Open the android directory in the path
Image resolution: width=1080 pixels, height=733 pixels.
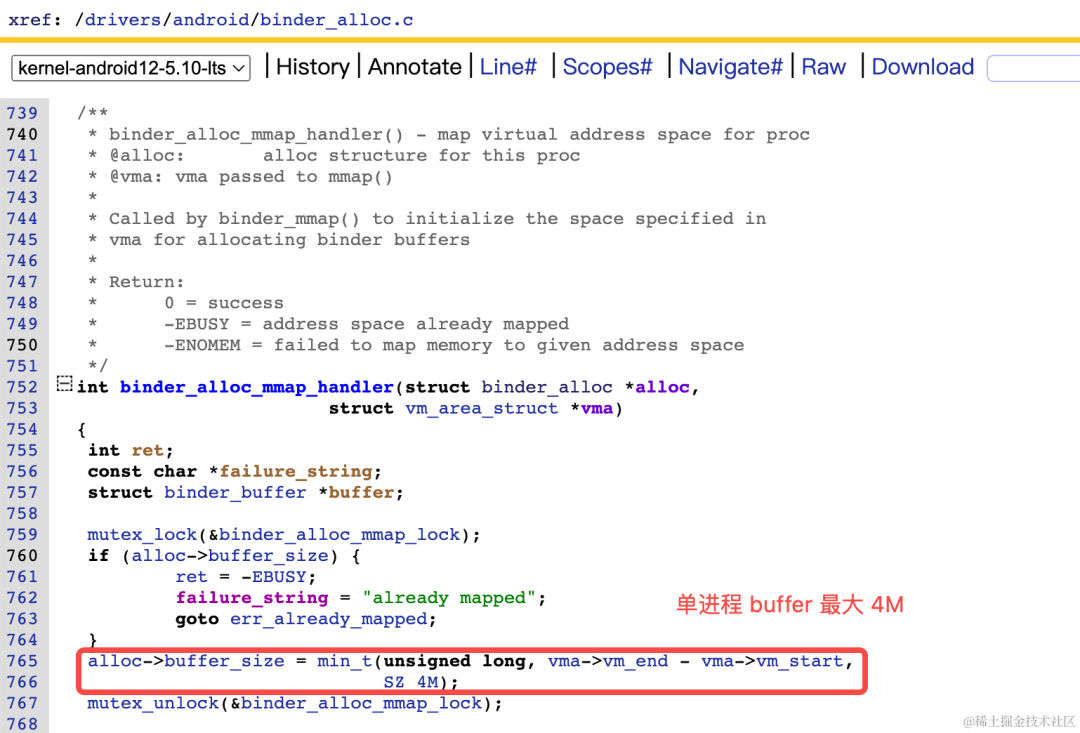click(x=211, y=19)
